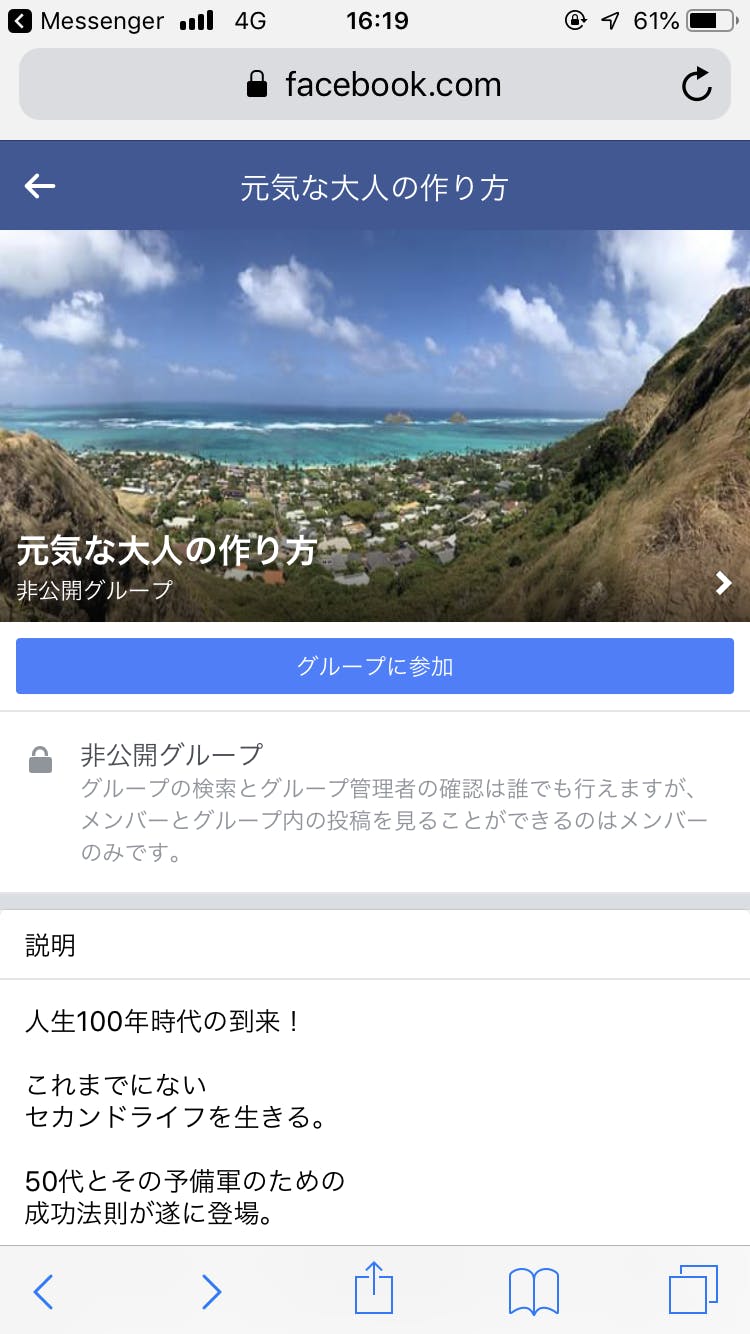
Task: Join the group via グループに参加 button
Action: 375,666
